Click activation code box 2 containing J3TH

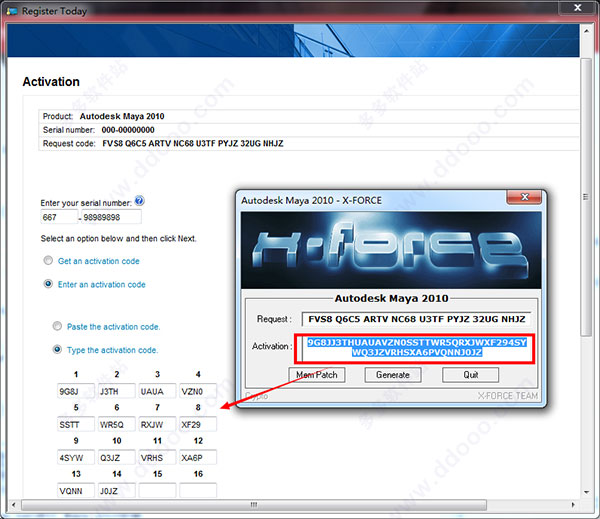pos(117,391)
